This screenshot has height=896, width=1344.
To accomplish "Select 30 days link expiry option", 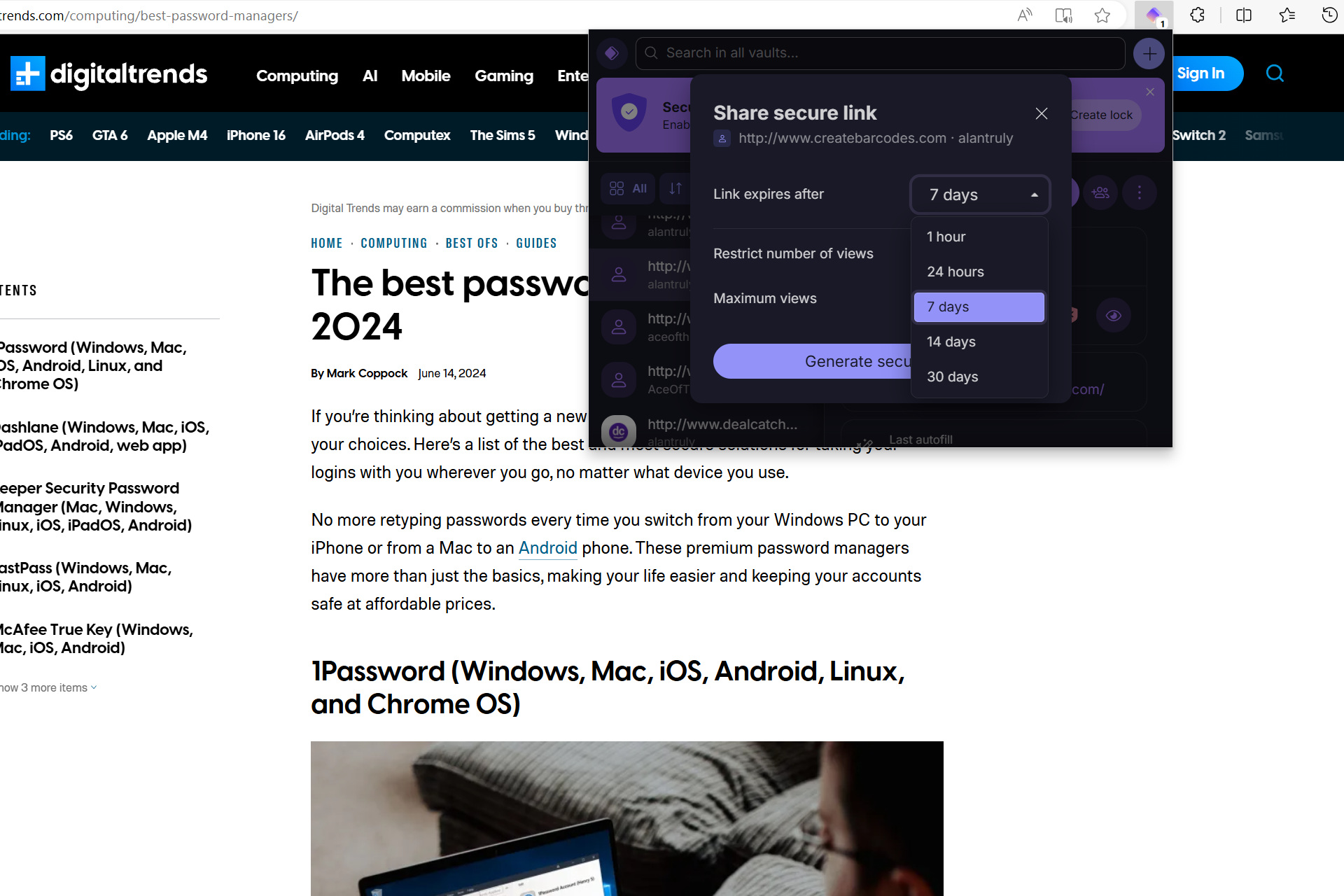I will (978, 377).
